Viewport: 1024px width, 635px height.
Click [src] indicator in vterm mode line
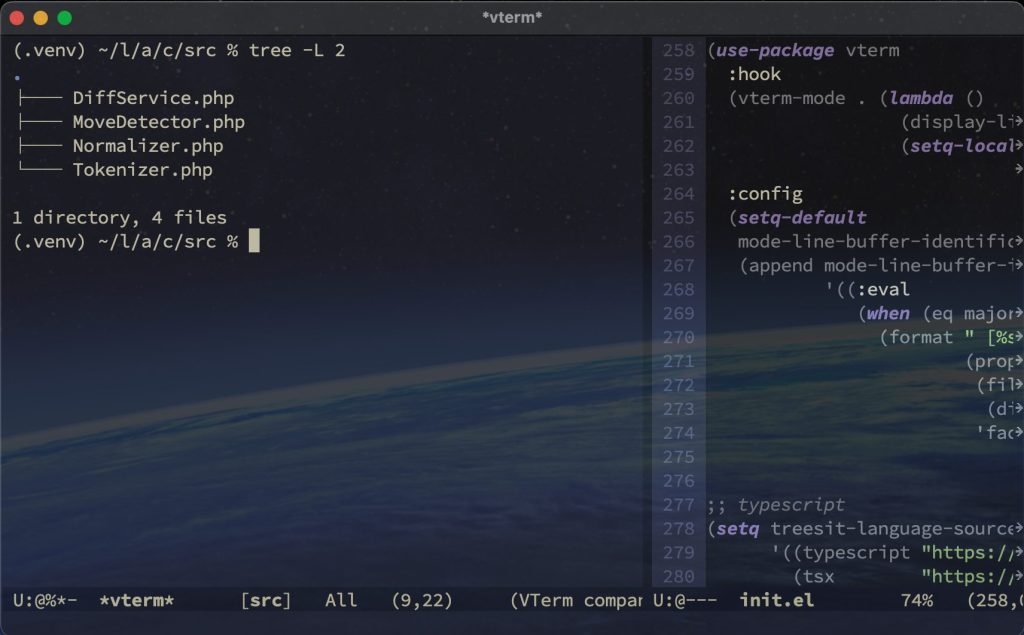pos(266,600)
